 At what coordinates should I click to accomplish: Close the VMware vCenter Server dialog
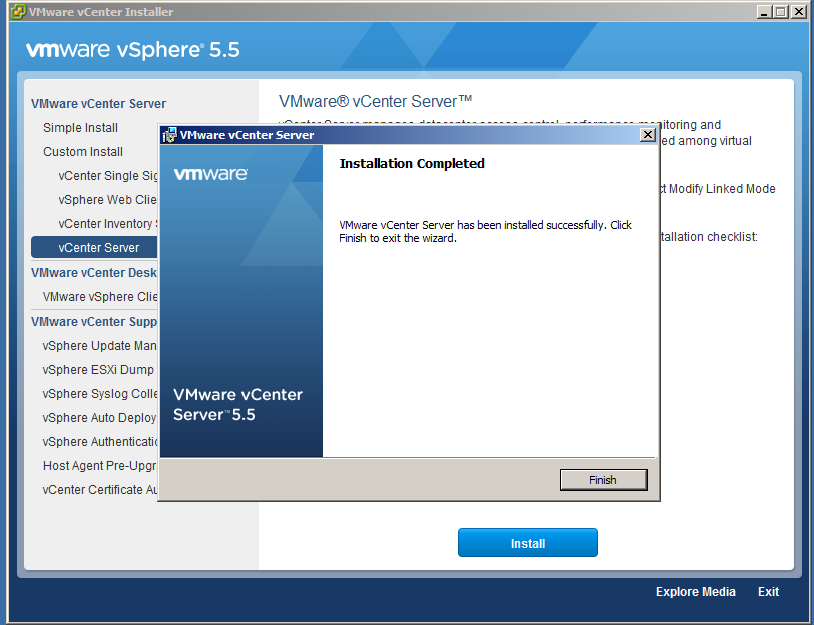(647, 135)
